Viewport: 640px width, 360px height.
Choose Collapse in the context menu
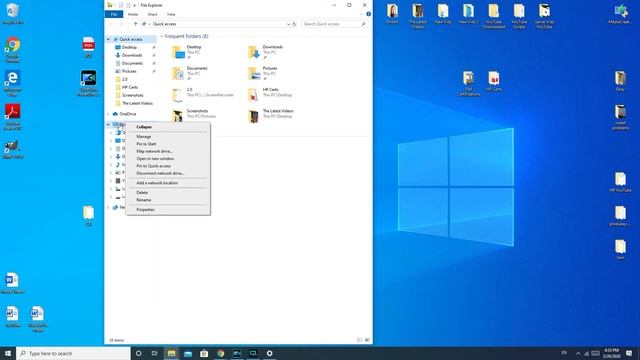(x=144, y=127)
